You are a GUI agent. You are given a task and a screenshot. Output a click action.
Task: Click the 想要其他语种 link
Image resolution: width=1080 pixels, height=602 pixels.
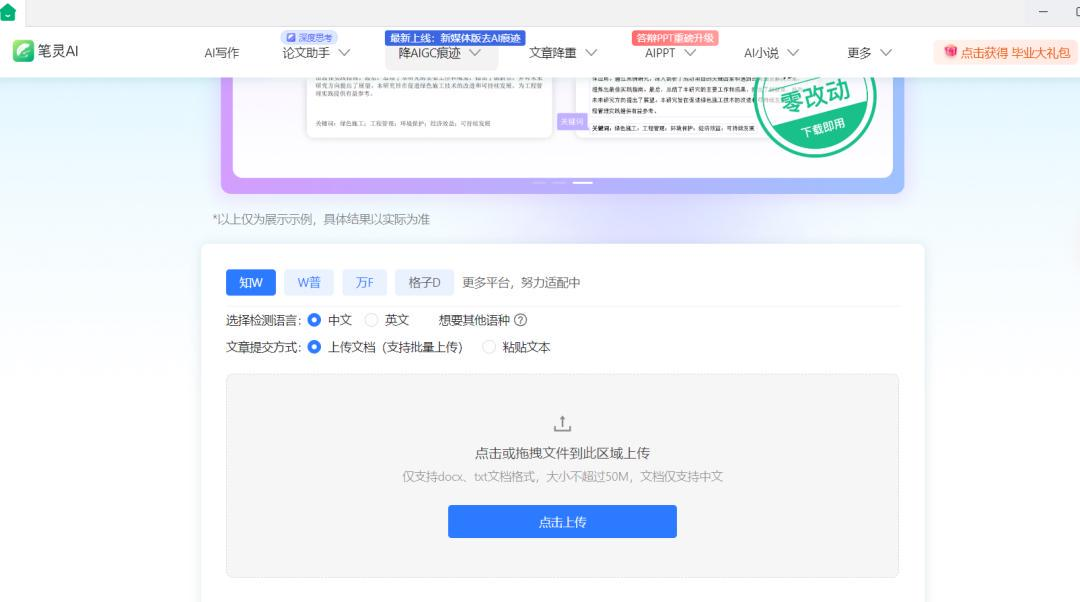point(474,320)
